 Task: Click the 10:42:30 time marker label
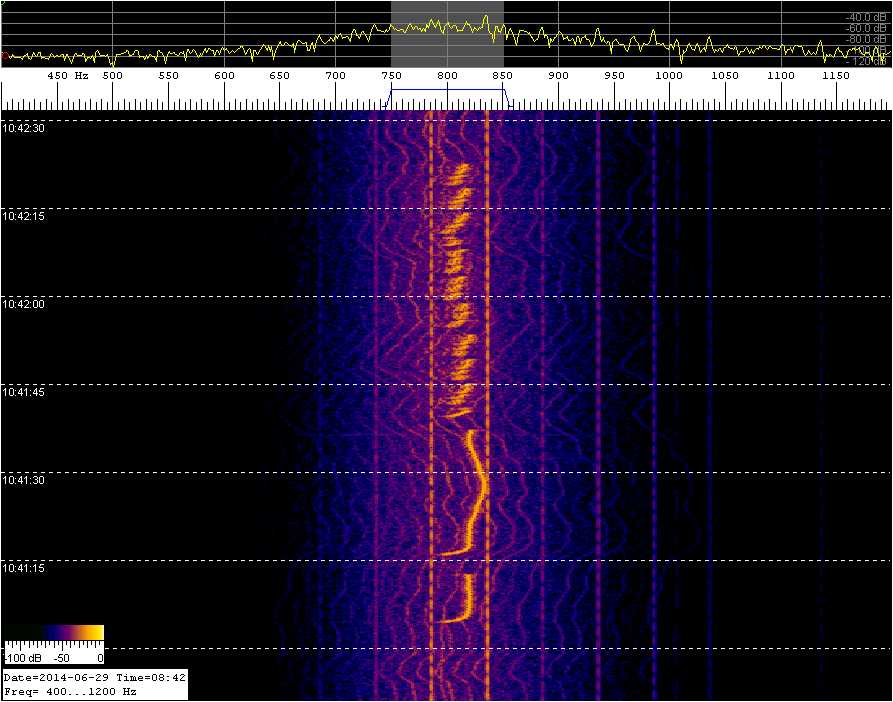coord(24,128)
